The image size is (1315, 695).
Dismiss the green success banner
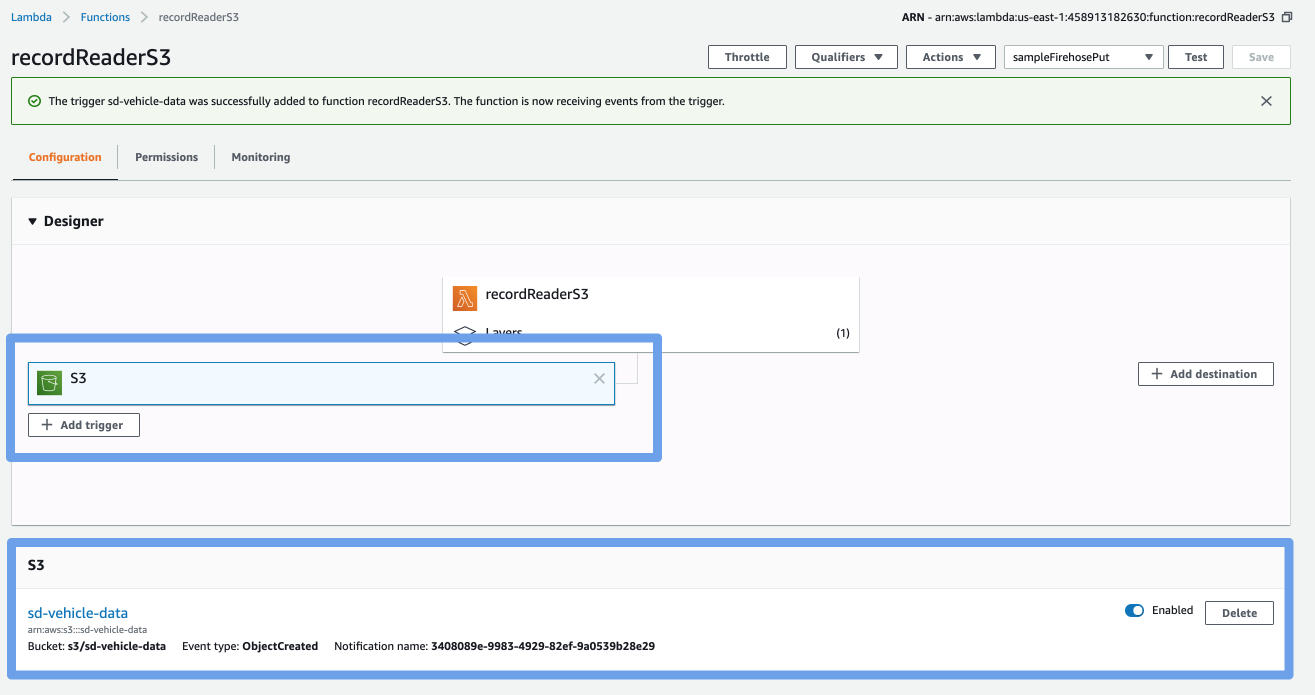1266,101
